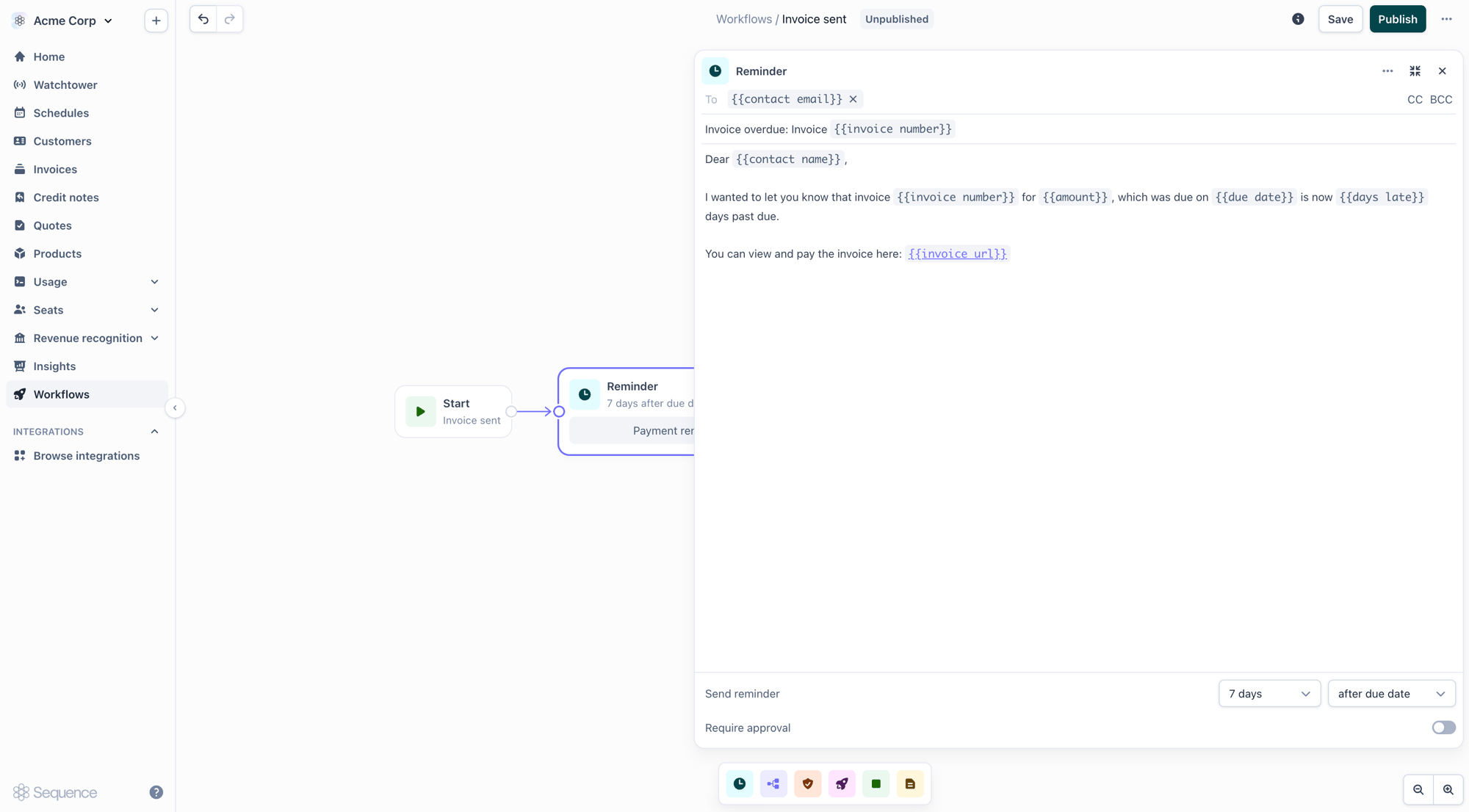The height and width of the screenshot is (812, 1469).
Task: Open Quotes in the sidebar
Action: [x=87, y=225]
